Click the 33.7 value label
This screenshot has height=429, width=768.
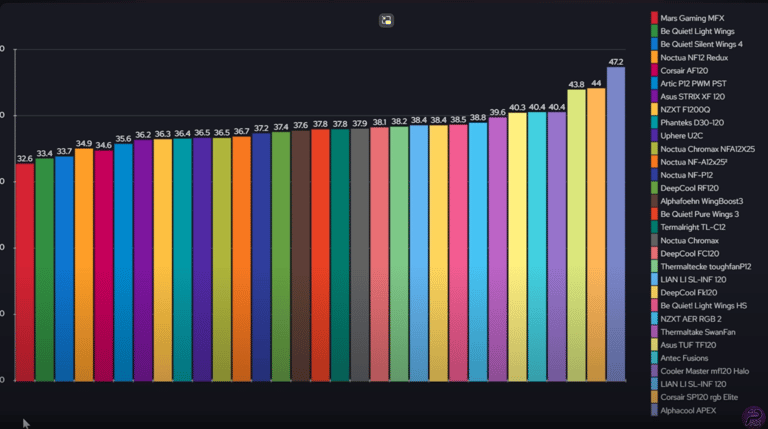[64, 151]
